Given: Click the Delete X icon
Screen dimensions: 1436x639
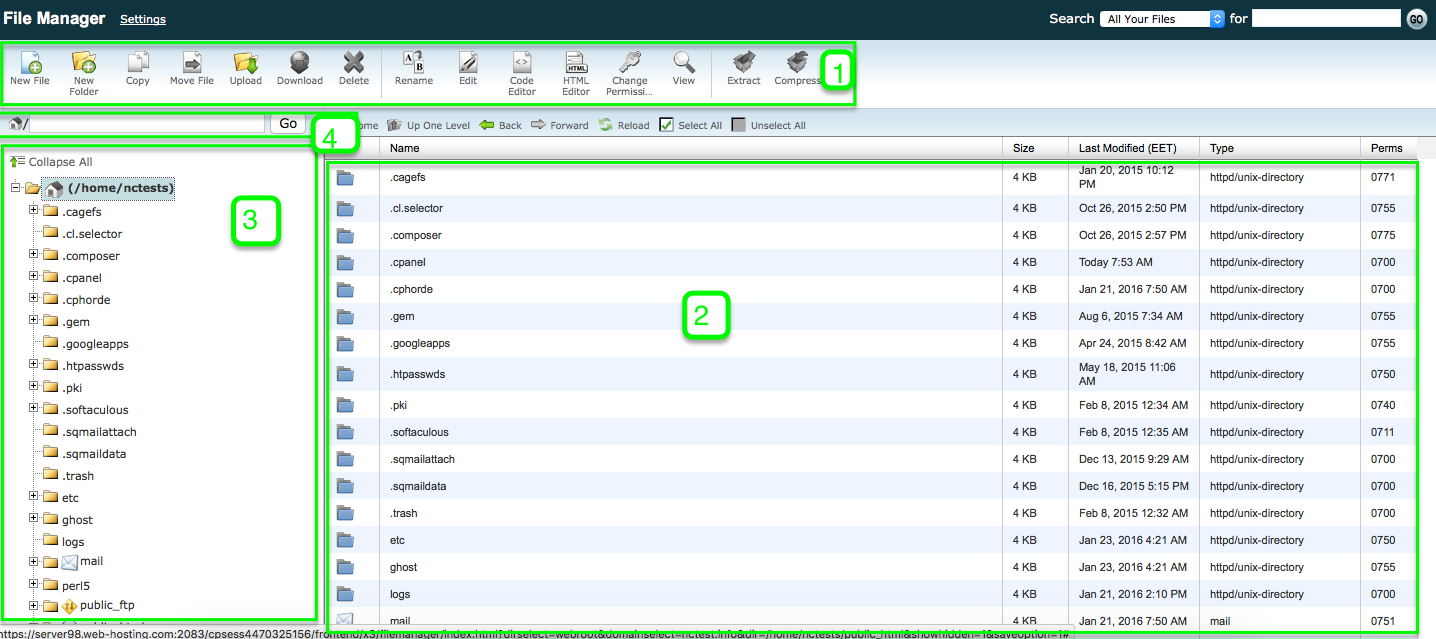Looking at the screenshot, I should click(354, 63).
